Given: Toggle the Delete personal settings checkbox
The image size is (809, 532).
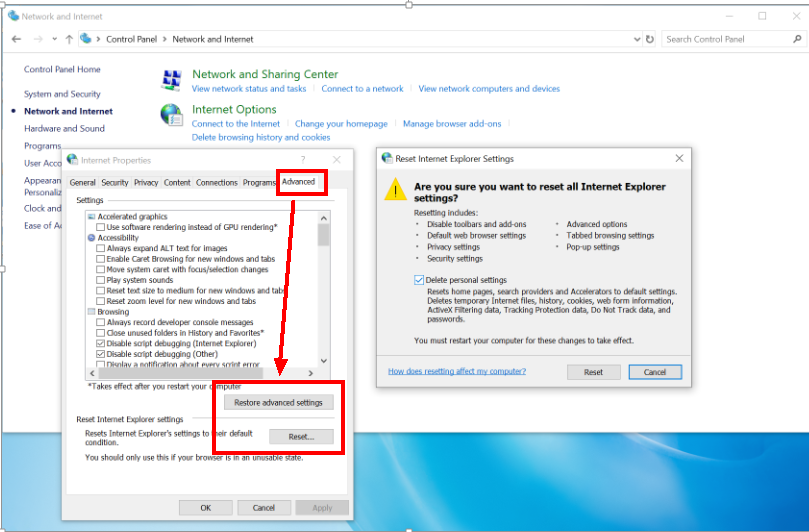Looking at the screenshot, I should (418, 280).
